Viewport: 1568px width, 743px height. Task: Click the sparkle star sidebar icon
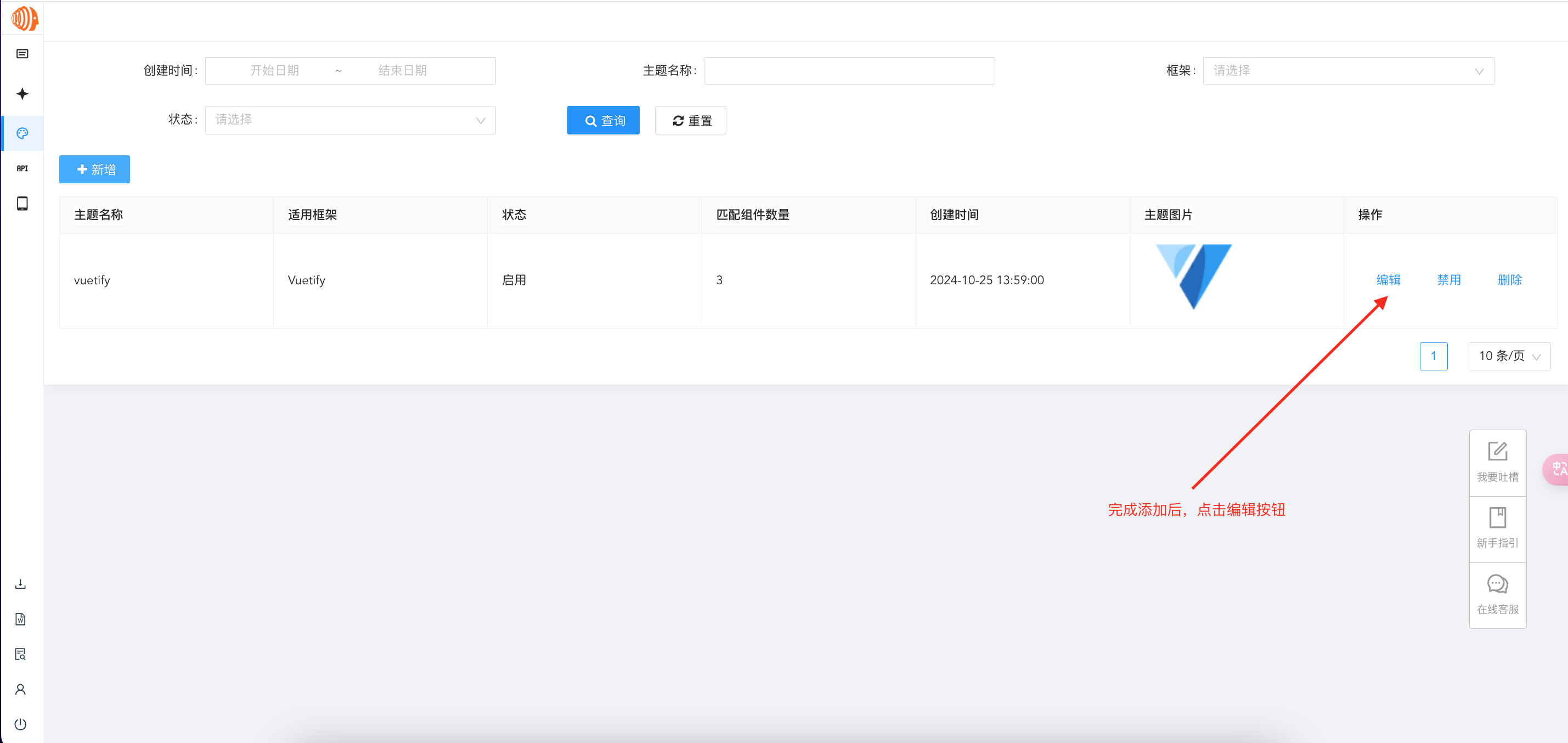tap(22, 94)
